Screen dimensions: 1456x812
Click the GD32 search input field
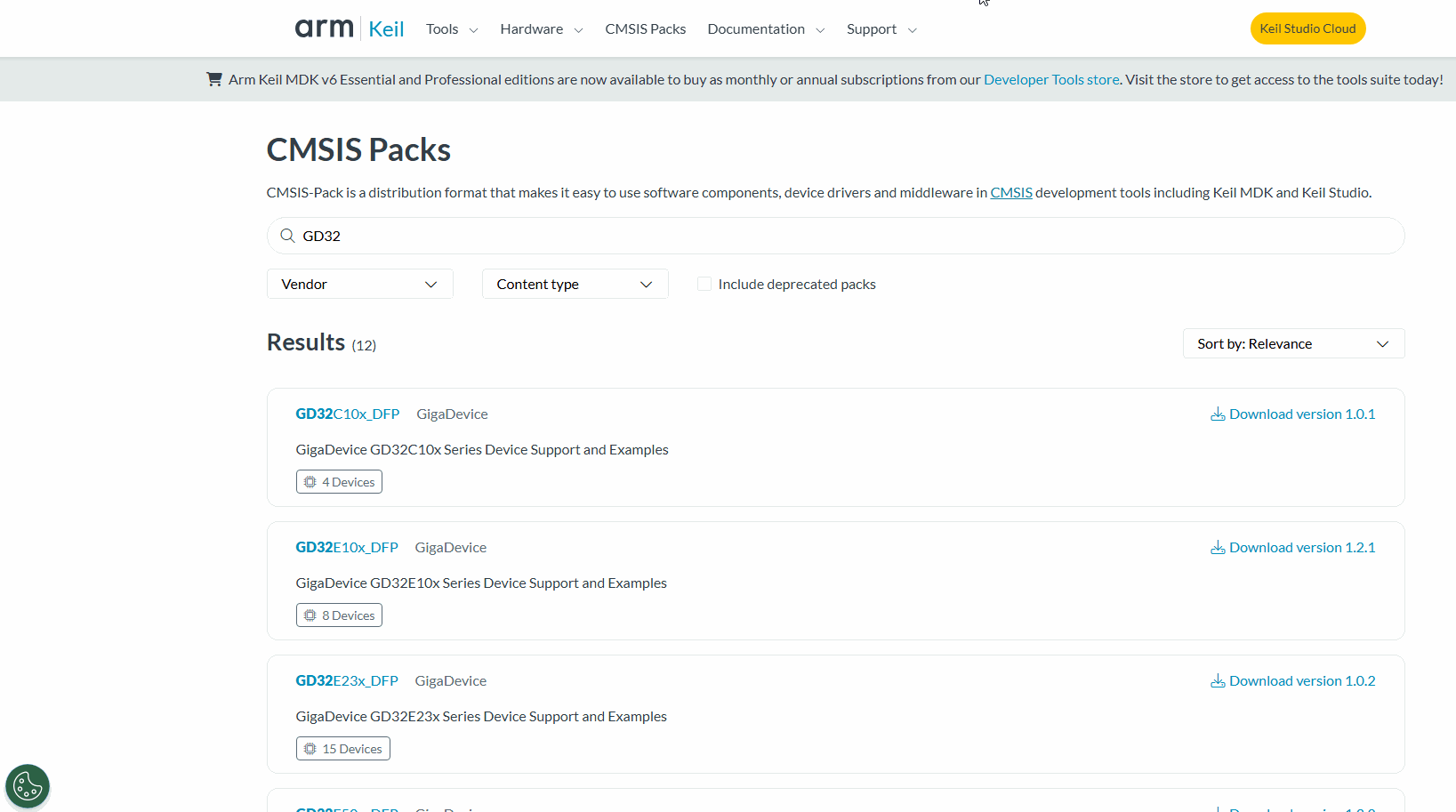pos(836,236)
